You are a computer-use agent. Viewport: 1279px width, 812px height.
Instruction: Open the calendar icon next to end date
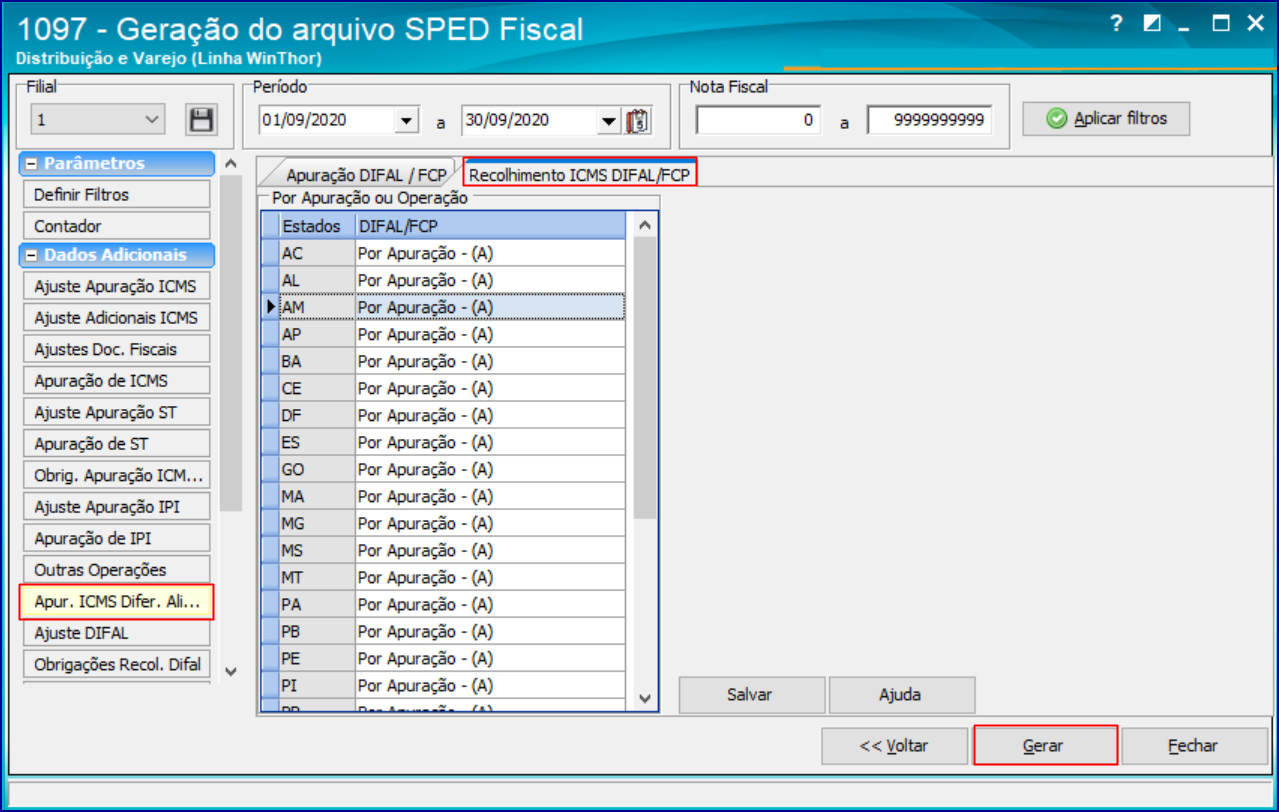click(x=637, y=120)
